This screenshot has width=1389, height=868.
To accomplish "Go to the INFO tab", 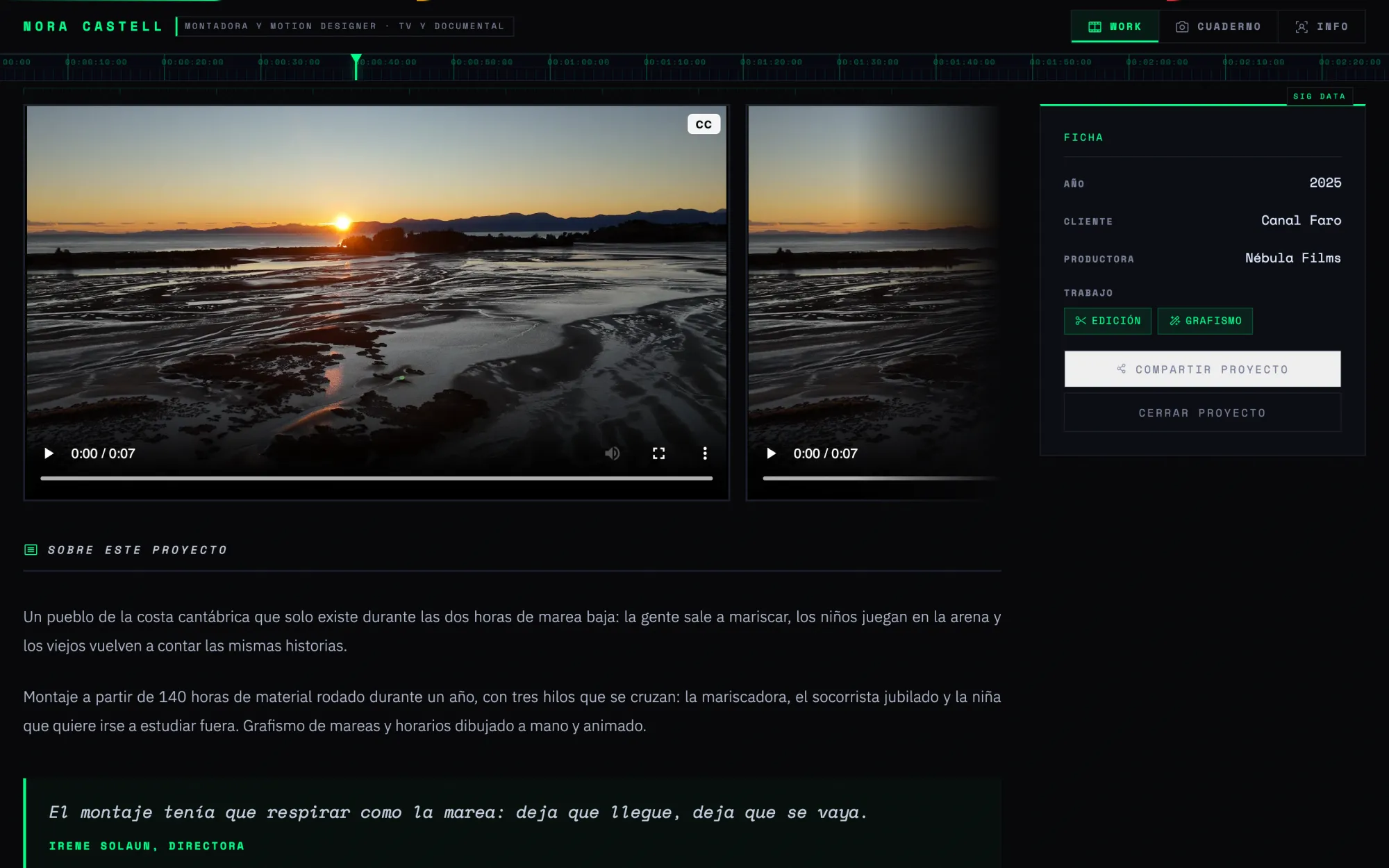I will pyautogui.click(x=1322, y=26).
